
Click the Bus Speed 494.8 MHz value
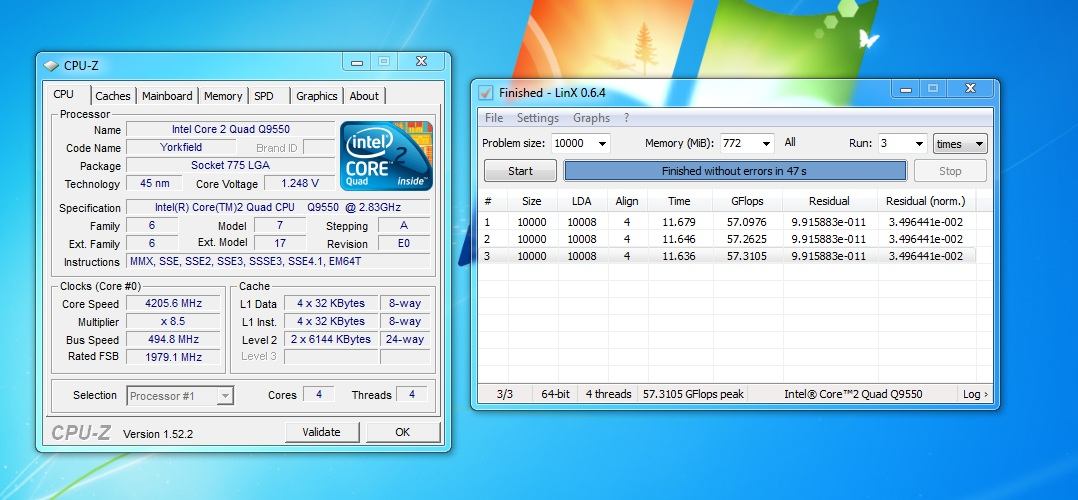[x=173, y=339]
